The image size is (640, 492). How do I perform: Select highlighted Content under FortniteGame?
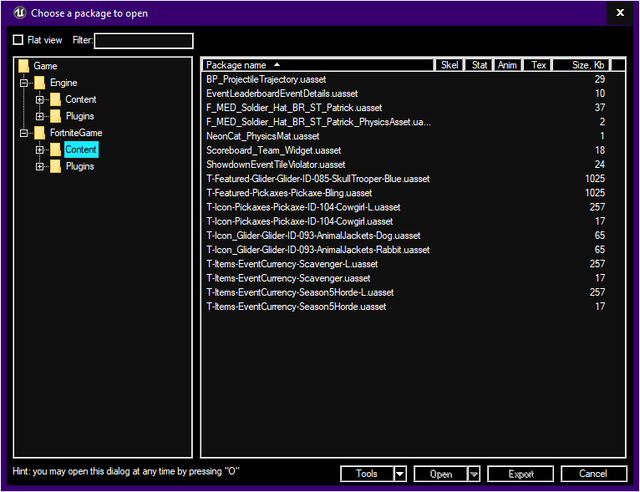click(81, 149)
